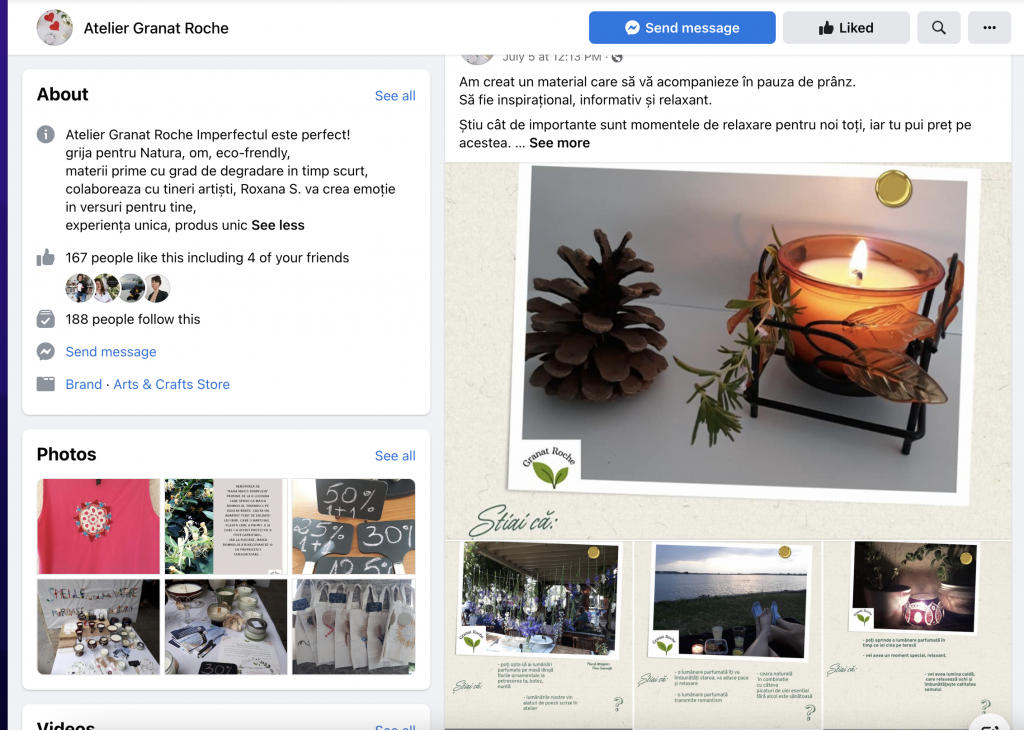Viewport: 1024px width, 730px height.
Task: Click the Messenger icon beside Send message link
Action: (x=46, y=351)
